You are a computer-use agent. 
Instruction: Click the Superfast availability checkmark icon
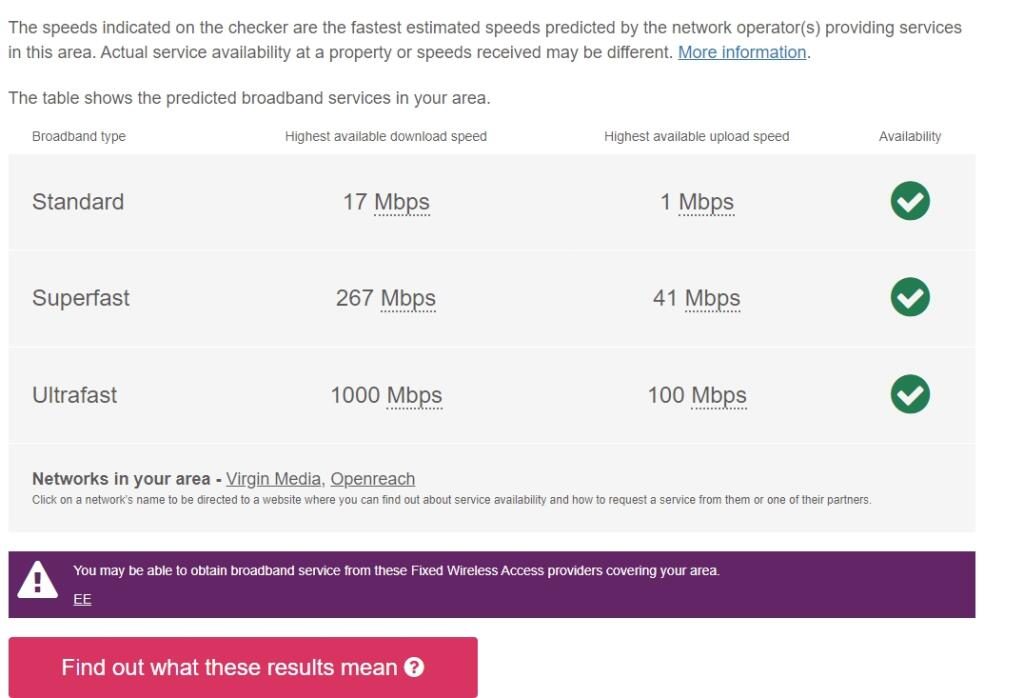pos(910,297)
